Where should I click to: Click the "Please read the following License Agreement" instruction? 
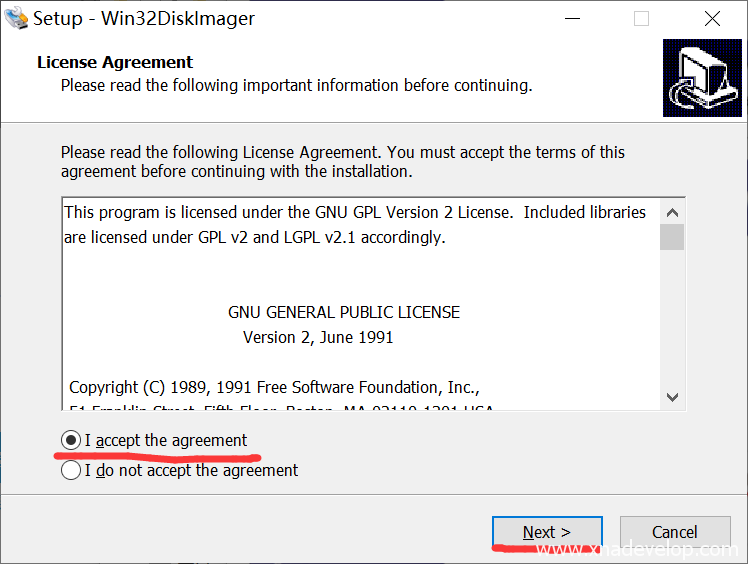[343, 152]
